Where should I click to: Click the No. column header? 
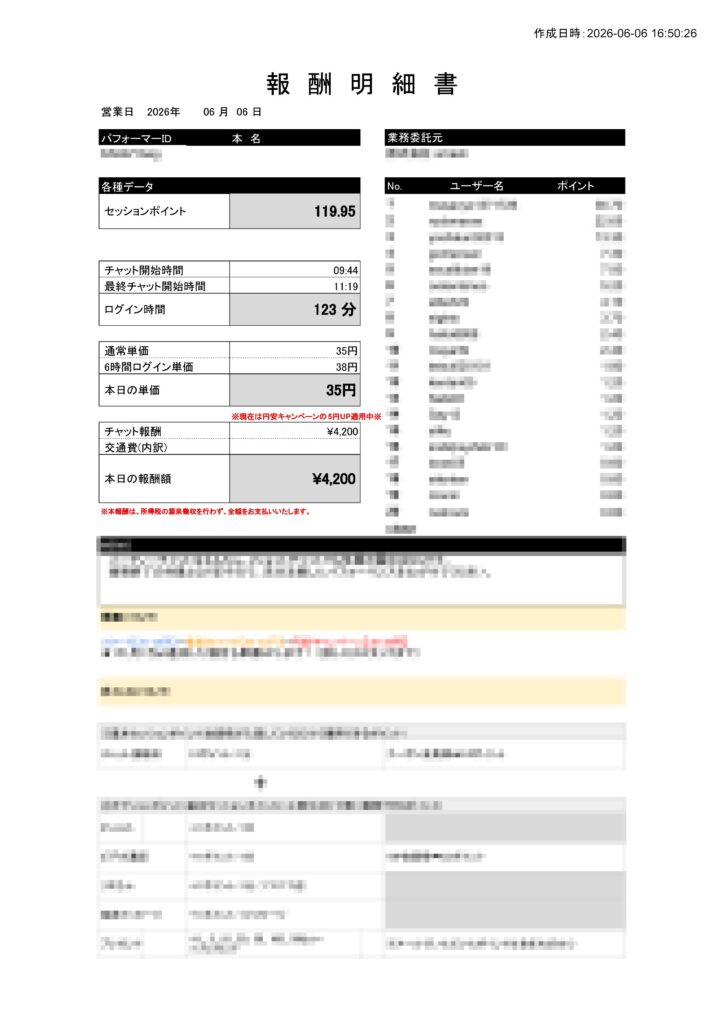(x=394, y=186)
